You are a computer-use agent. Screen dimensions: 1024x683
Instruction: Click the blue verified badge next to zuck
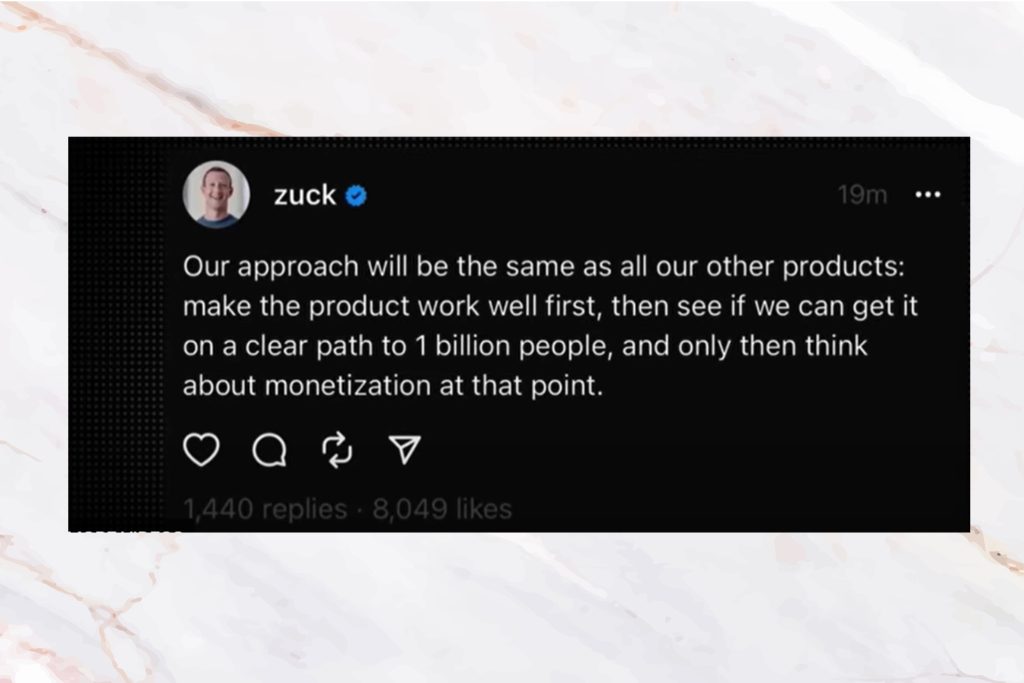click(x=357, y=196)
